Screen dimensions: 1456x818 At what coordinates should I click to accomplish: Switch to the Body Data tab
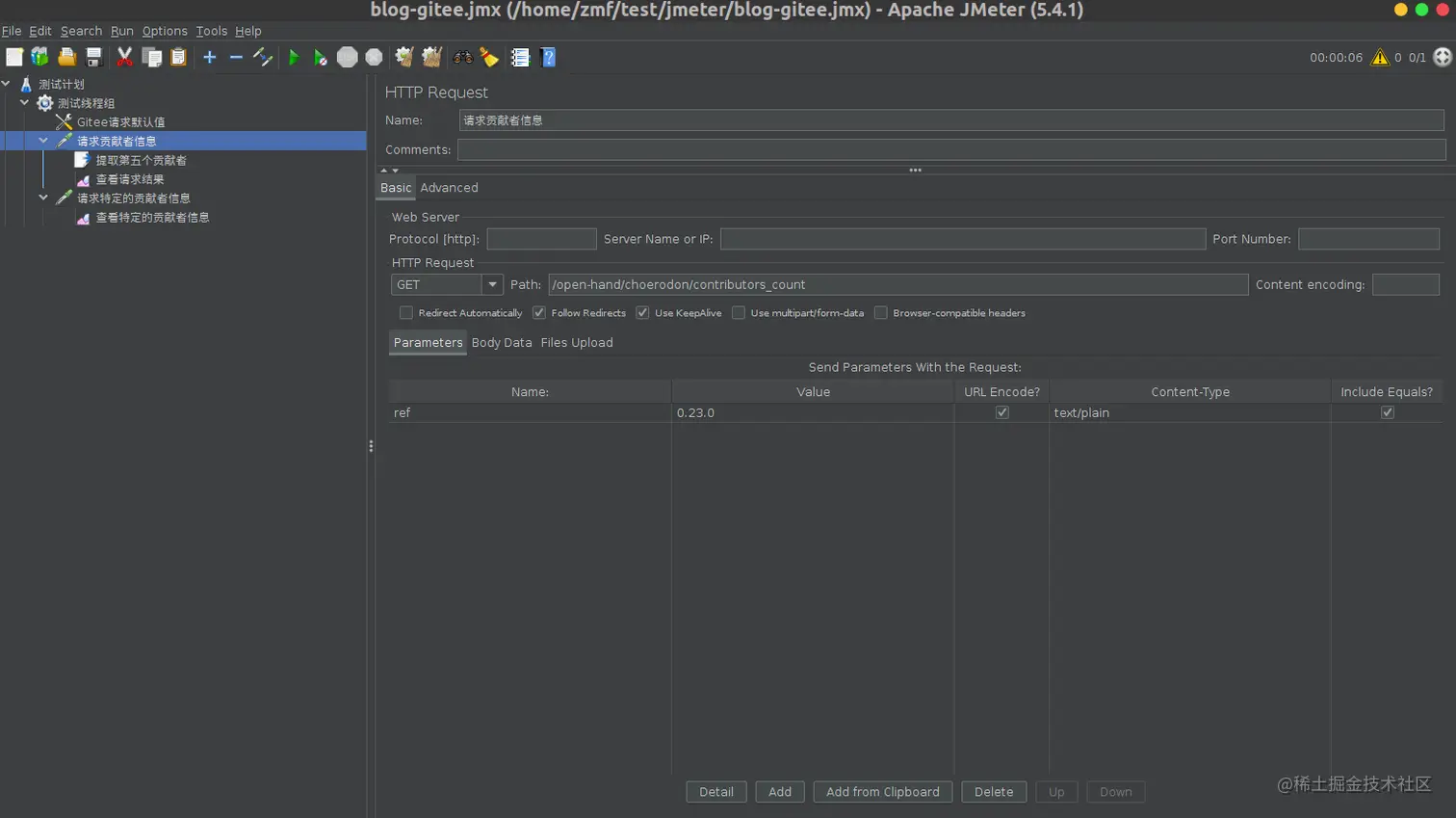502,343
